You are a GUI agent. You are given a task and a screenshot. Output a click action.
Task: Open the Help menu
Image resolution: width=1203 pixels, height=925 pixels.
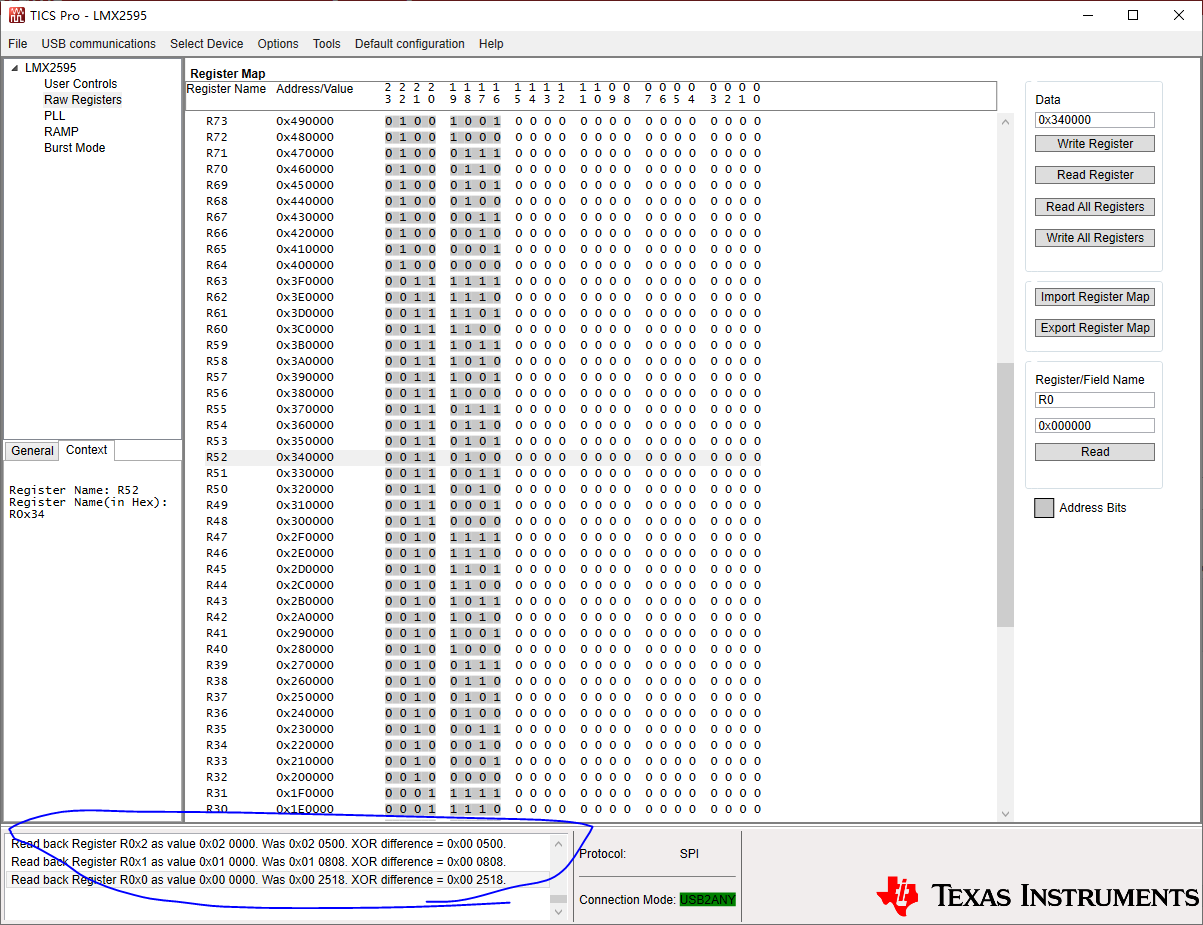(491, 44)
